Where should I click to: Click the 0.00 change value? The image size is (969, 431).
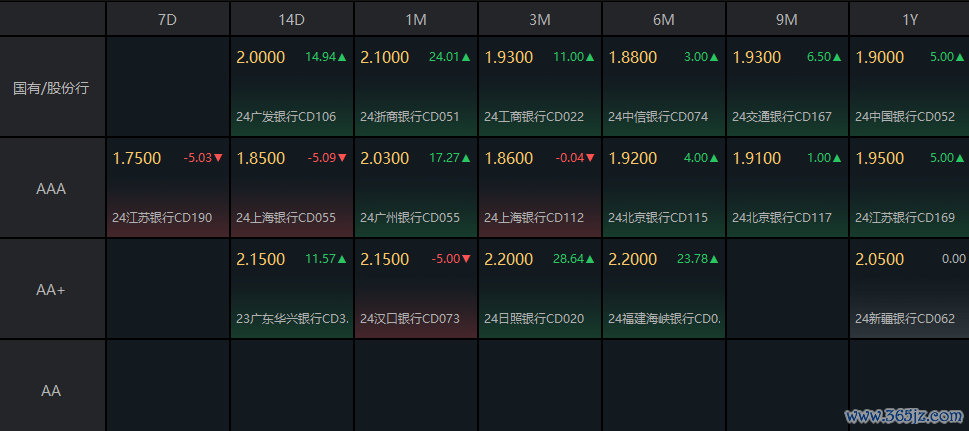coord(954,259)
